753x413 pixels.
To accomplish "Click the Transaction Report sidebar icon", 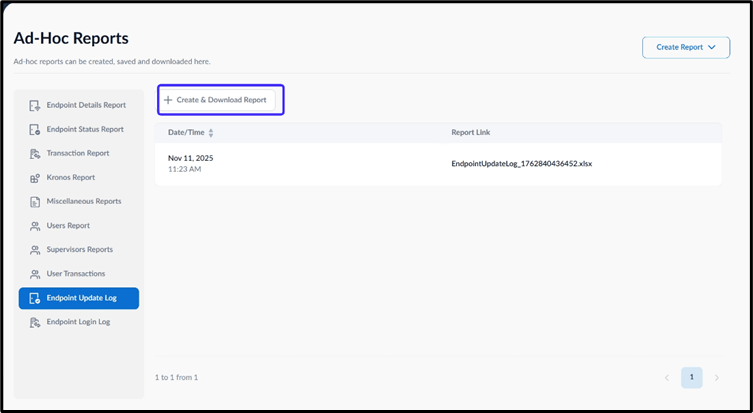I will pos(35,154).
